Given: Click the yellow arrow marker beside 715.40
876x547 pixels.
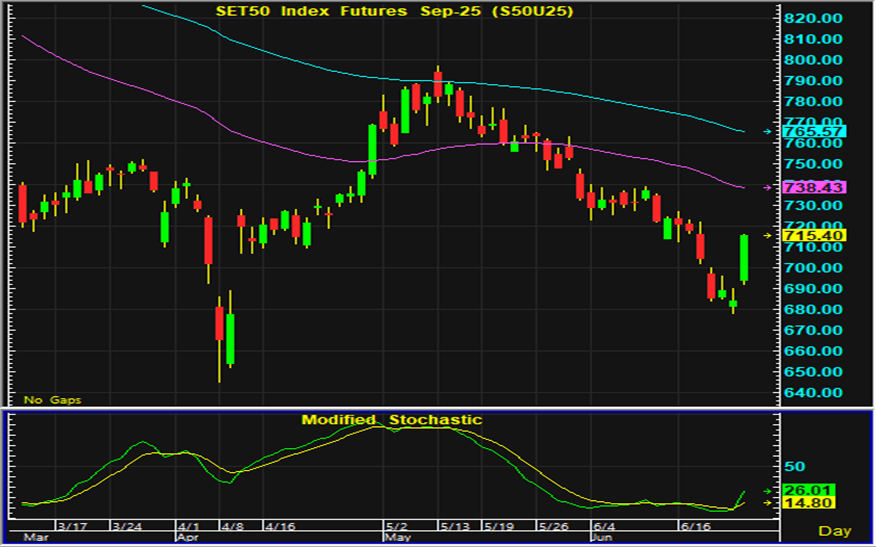Looking at the screenshot, I should (767, 235).
